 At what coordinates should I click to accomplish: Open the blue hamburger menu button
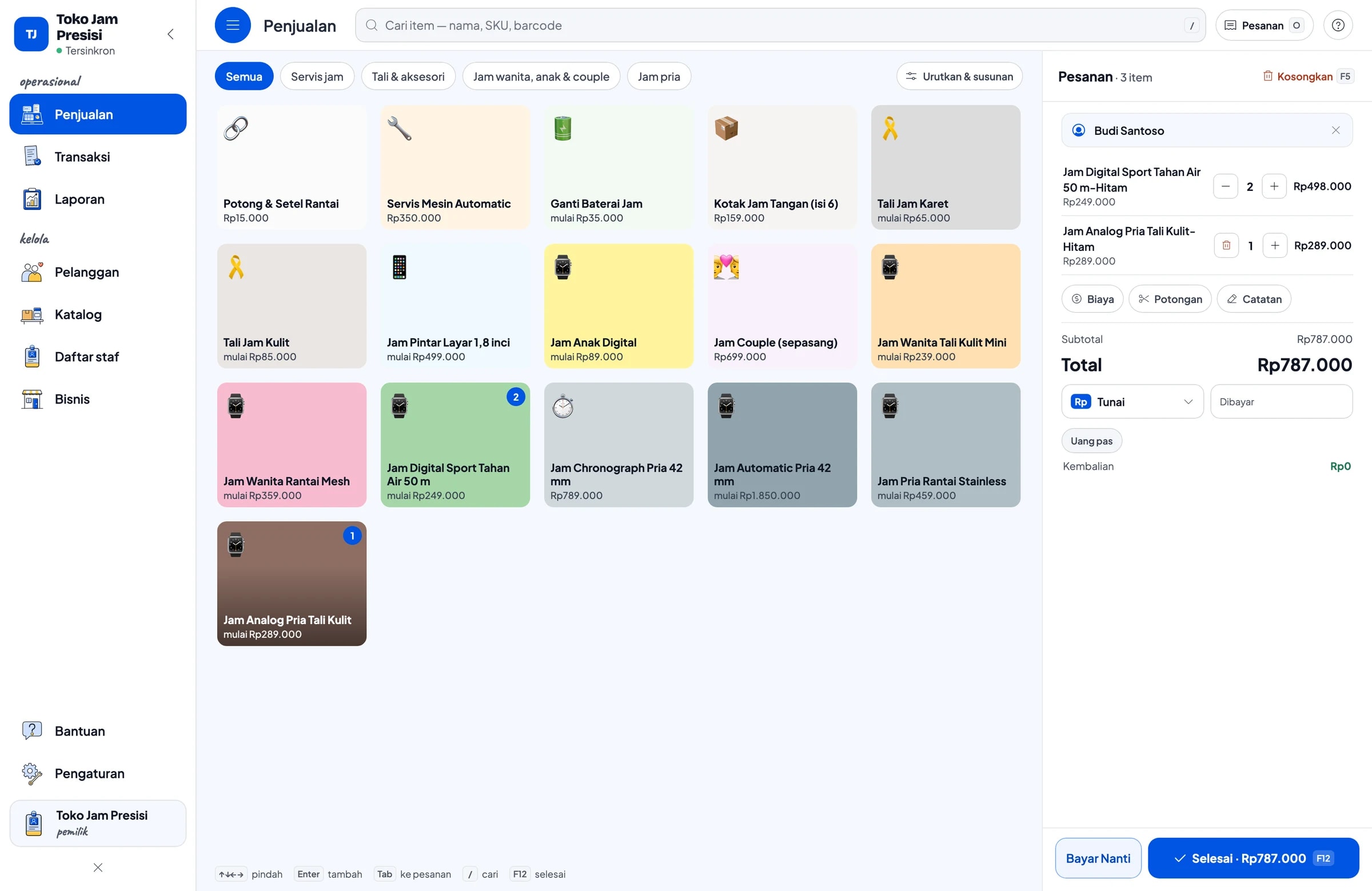[232, 25]
